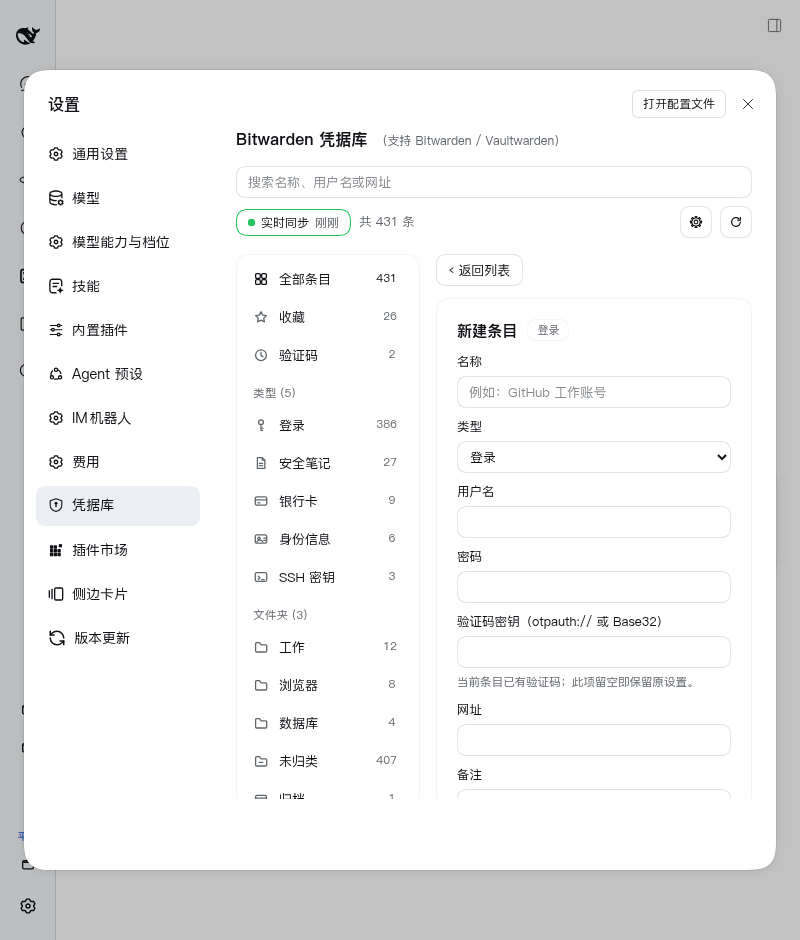Click the 数据库 folder icon

261,724
